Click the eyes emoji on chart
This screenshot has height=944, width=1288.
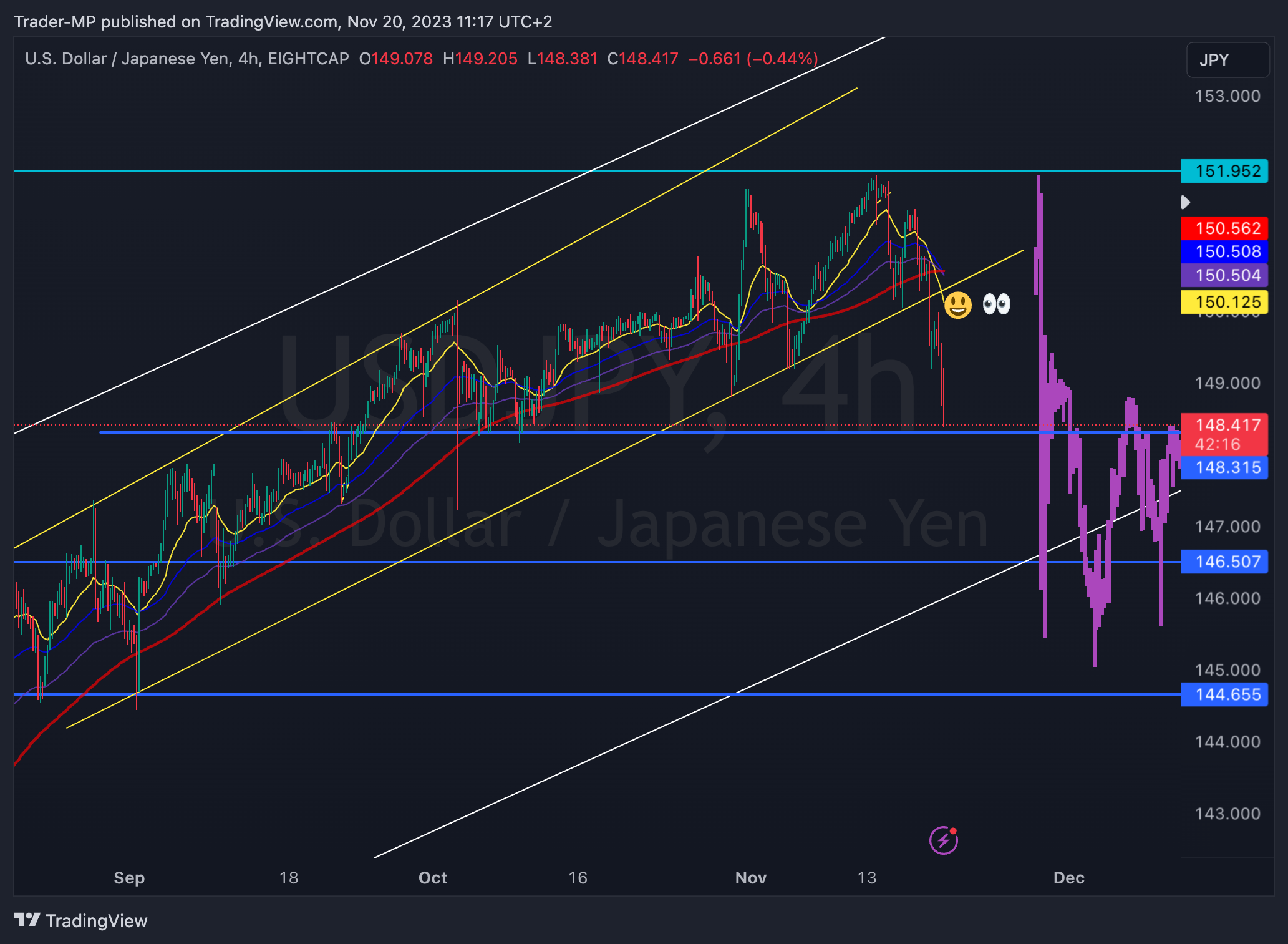pos(996,304)
